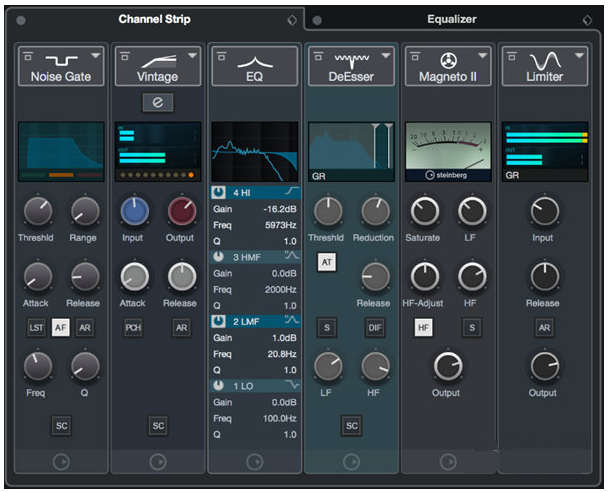
Task: Click the 4 HI Gain value -16.2dB
Action: click(x=280, y=209)
